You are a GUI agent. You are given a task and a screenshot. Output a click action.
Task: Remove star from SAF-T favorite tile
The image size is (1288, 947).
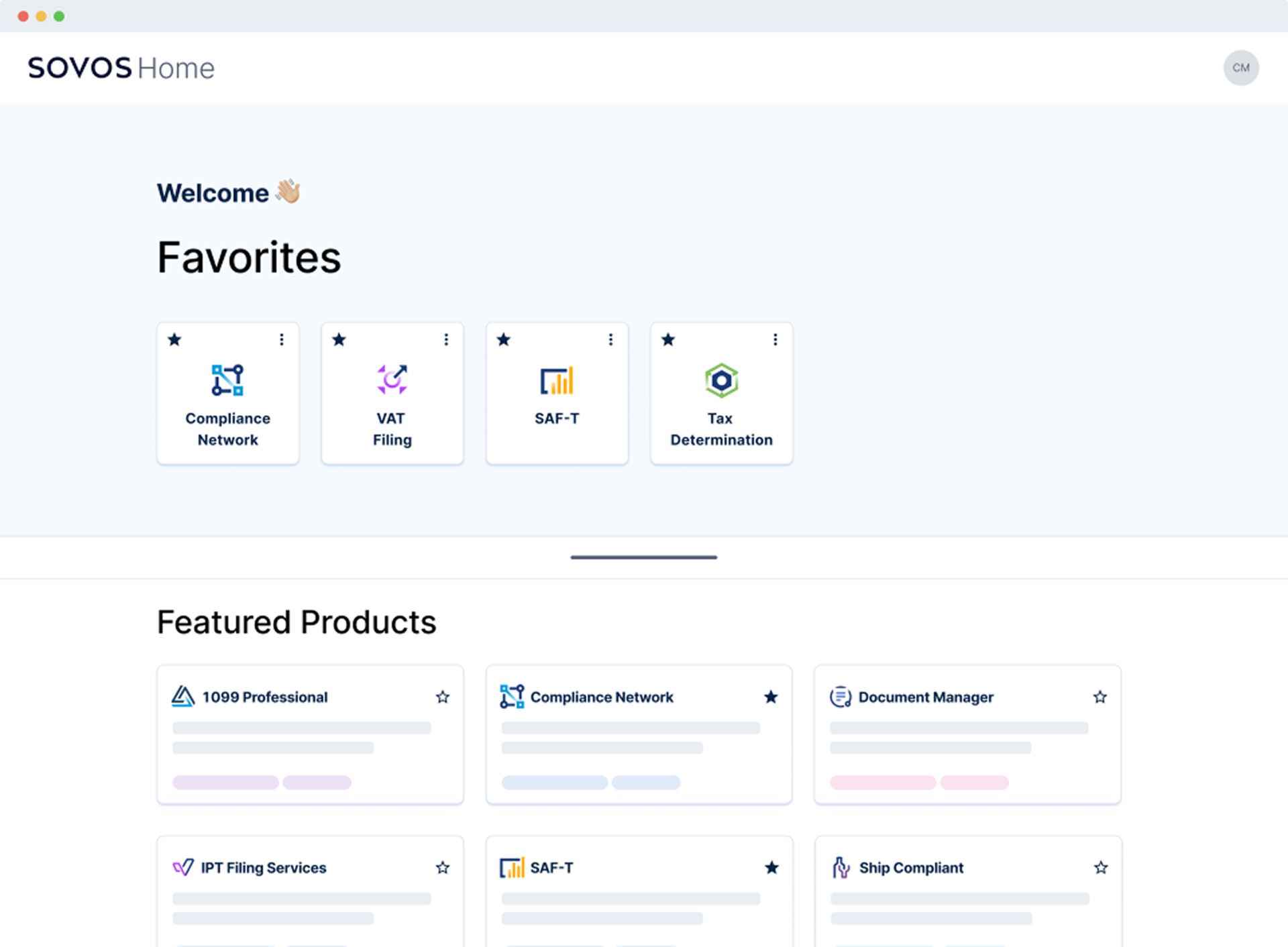(x=504, y=339)
